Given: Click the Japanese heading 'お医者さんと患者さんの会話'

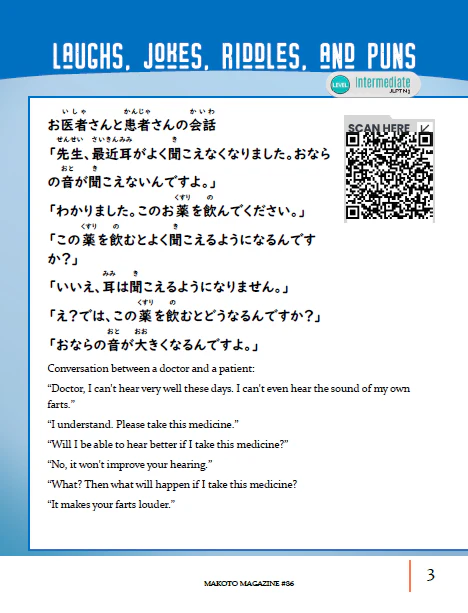Looking at the screenshot, I should (132, 125).
